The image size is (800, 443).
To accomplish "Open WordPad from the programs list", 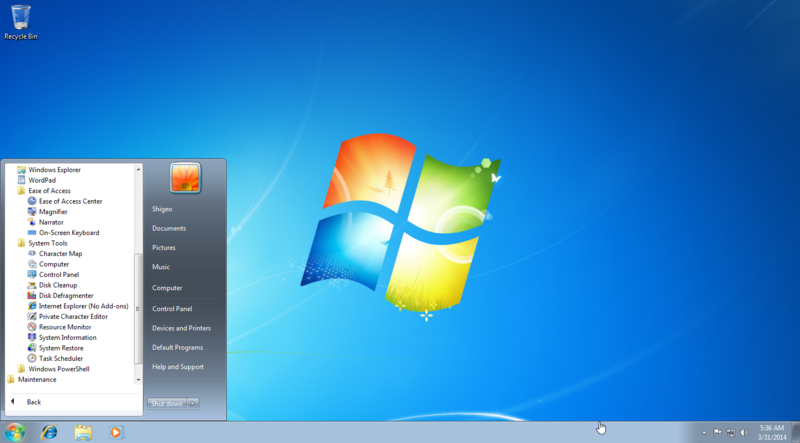I will pyautogui.click(x=36, y=180).
